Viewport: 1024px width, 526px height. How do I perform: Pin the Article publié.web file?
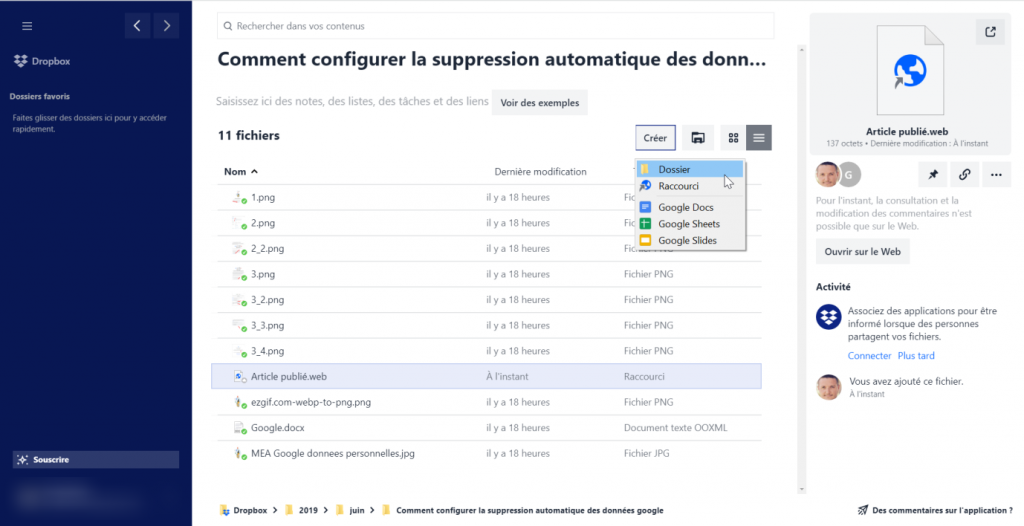coord(933,175)
